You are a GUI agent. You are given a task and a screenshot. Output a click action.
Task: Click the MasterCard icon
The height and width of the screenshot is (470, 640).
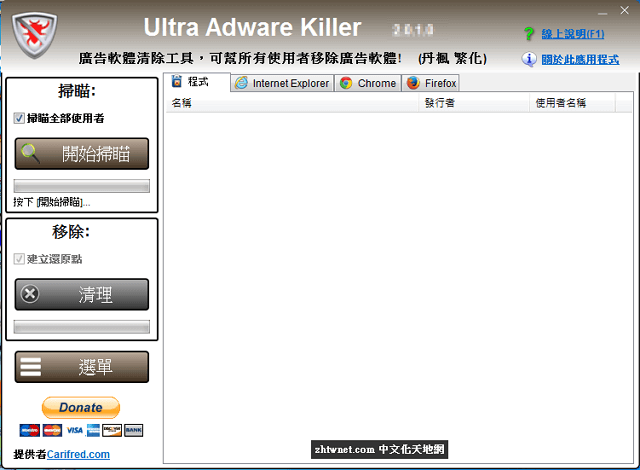pos(52,430)
